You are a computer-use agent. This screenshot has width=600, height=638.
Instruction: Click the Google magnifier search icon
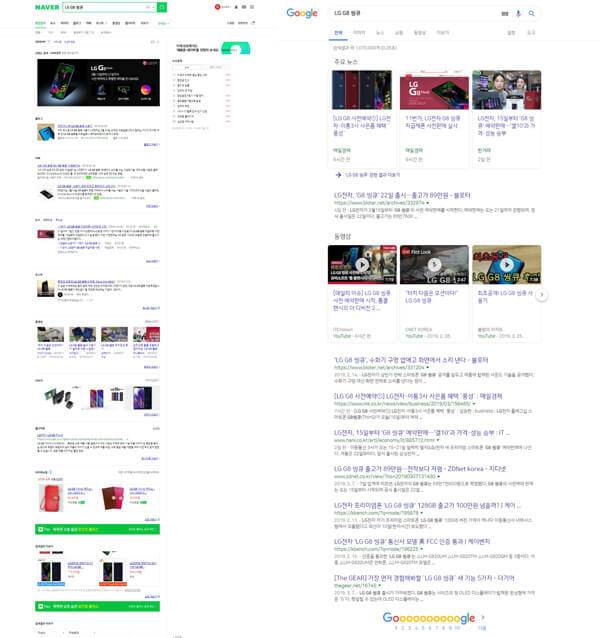point(532,13)
